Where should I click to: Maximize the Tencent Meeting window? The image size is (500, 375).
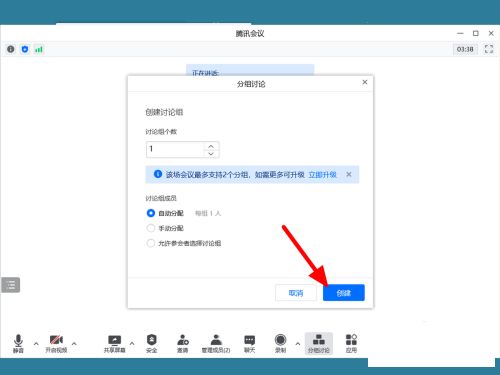tap(476, 33)
